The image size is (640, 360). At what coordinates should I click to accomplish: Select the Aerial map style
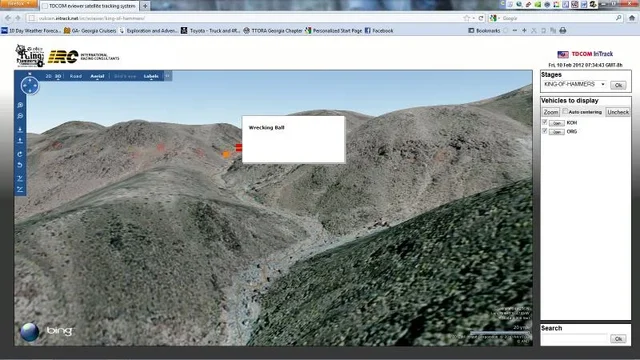[97, 76]
